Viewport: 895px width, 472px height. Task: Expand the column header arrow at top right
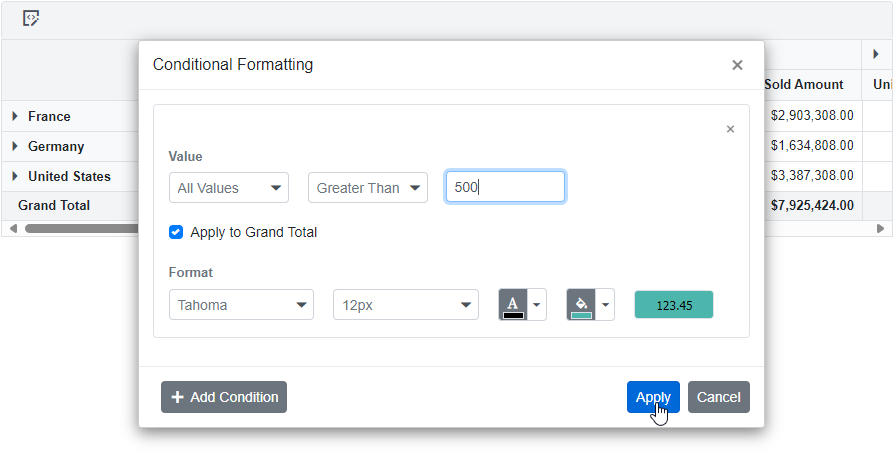tap(876, 54)
